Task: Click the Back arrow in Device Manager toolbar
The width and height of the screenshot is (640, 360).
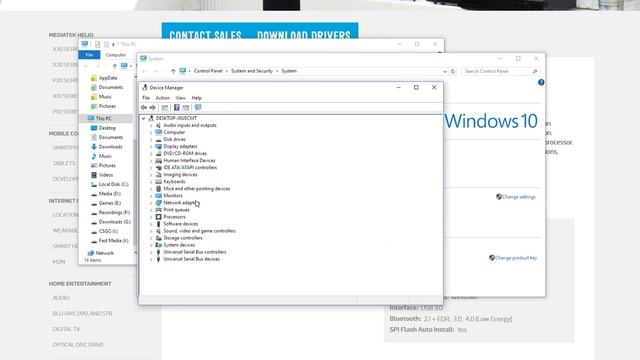Action: [x=144, y=107]
